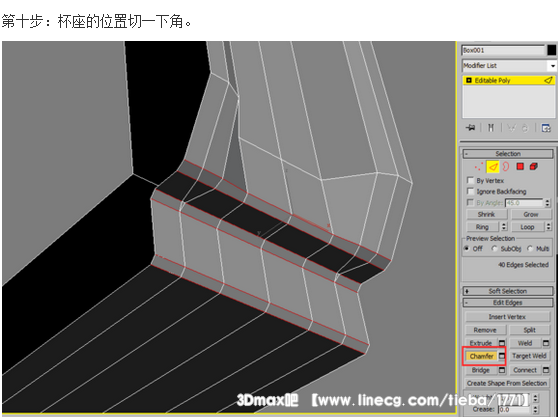Enable Ignore Backfacing checkbox
Viewport: 558px width, 417px height.
point(470,191)
